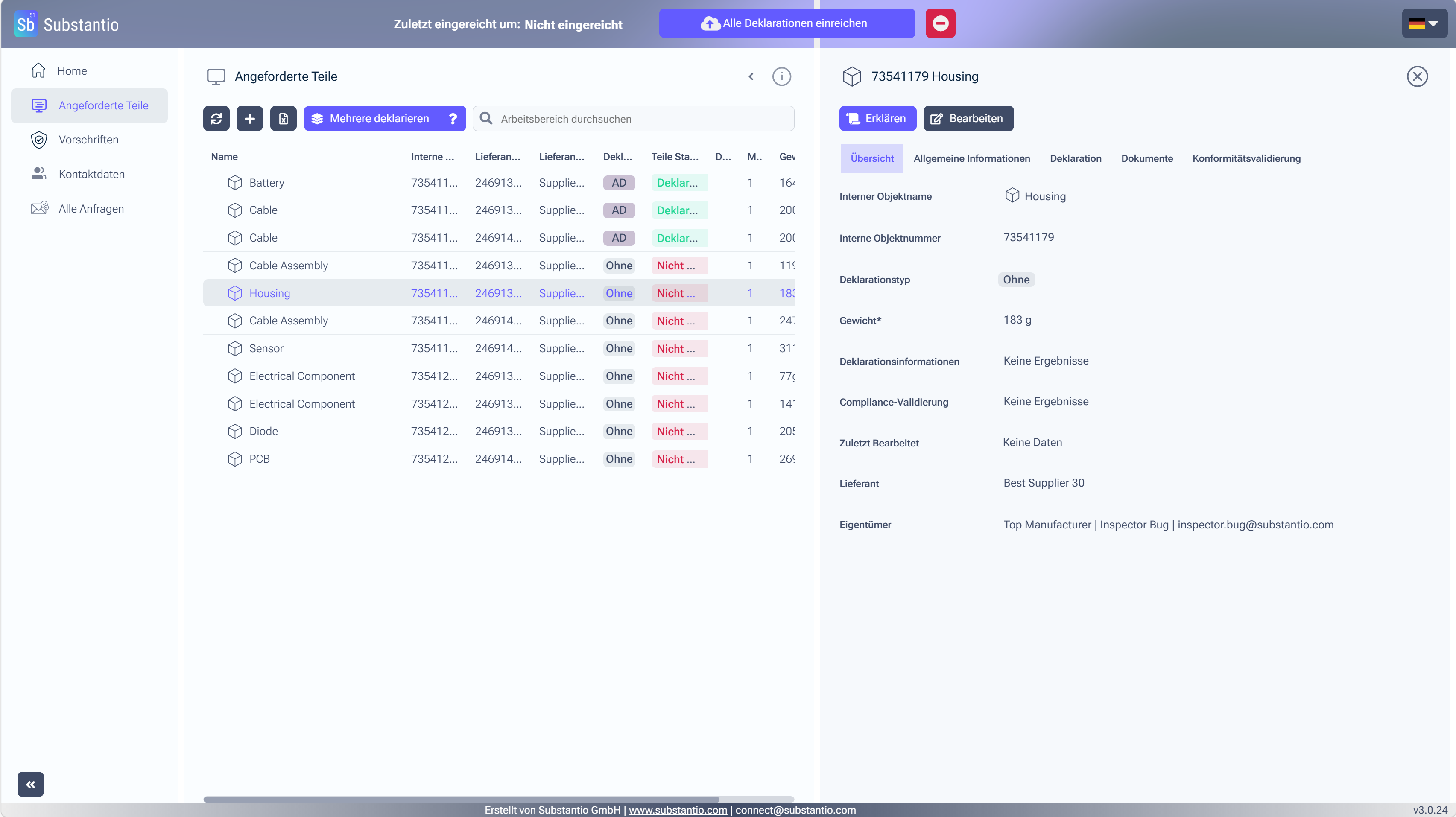
Task: Switch to the Deklaration tab
Action: click(1075, 158)
